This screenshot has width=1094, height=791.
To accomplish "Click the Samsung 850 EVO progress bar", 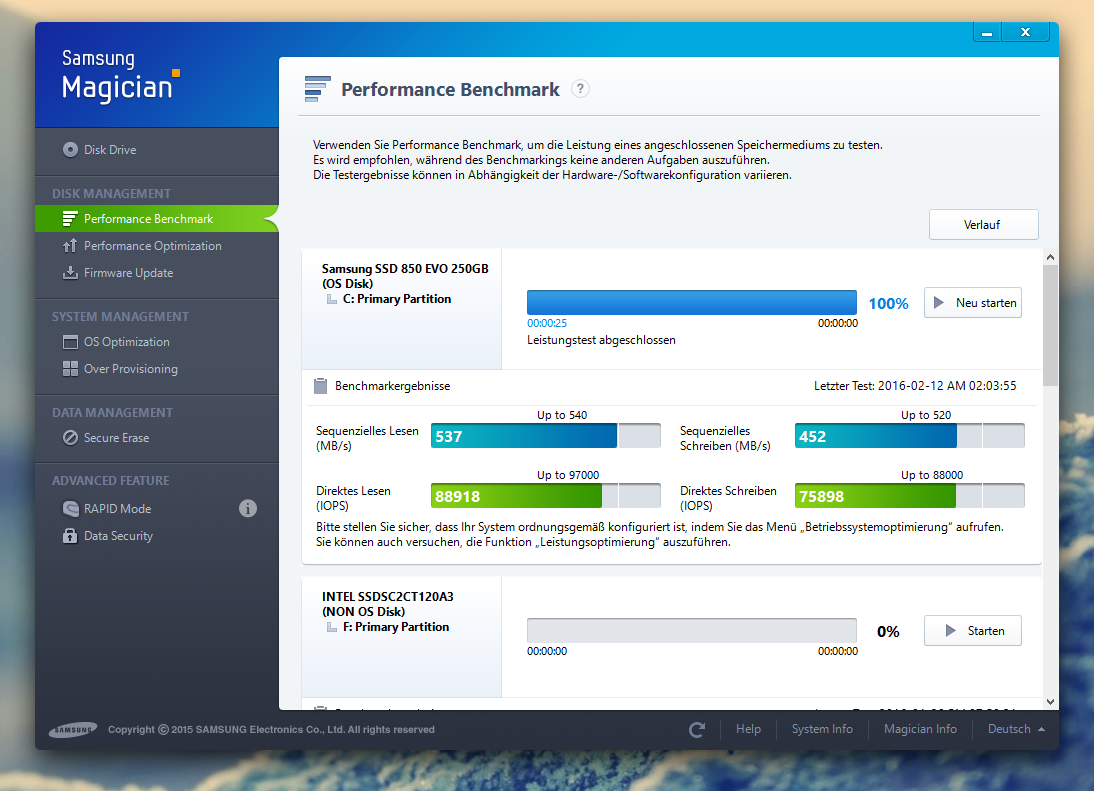I will [x=691, y=303].
